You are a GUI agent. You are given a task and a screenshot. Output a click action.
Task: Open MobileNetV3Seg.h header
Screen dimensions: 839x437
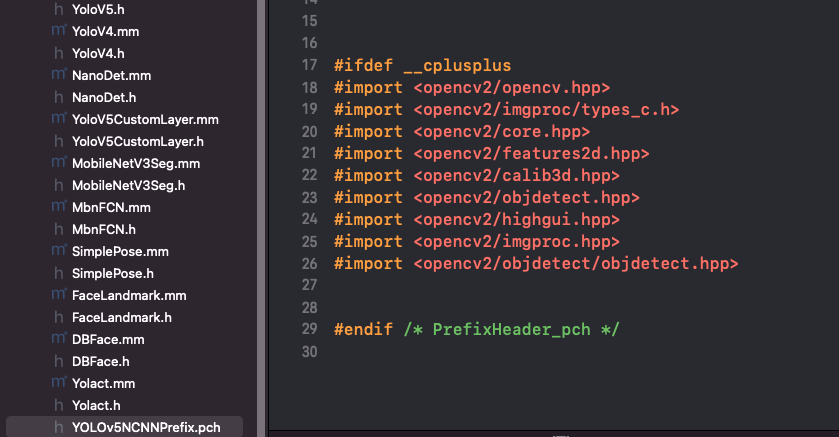click(x=128, y=185)
